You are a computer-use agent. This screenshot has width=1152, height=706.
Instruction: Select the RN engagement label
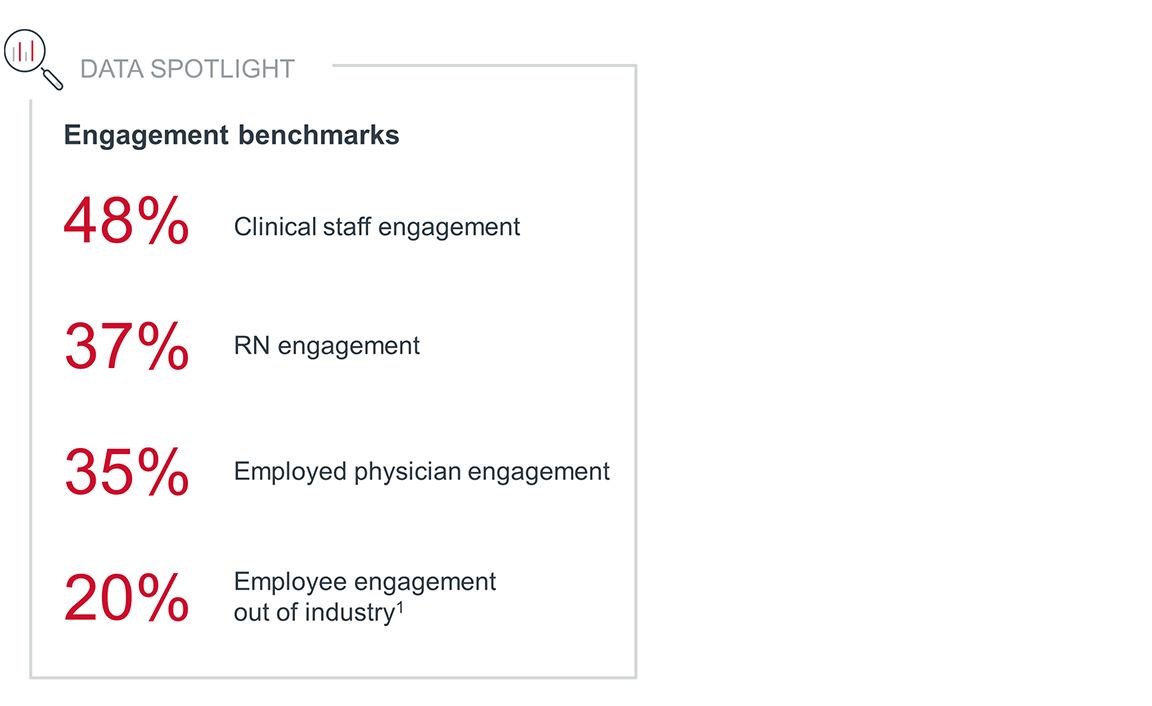(326, 346)
